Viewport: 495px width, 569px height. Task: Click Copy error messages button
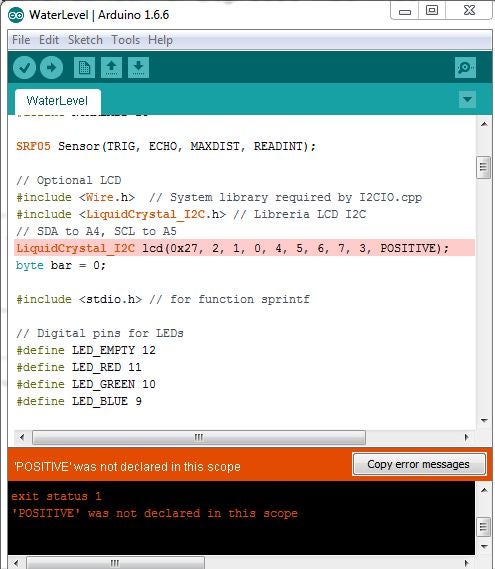(x=419, y=464)
